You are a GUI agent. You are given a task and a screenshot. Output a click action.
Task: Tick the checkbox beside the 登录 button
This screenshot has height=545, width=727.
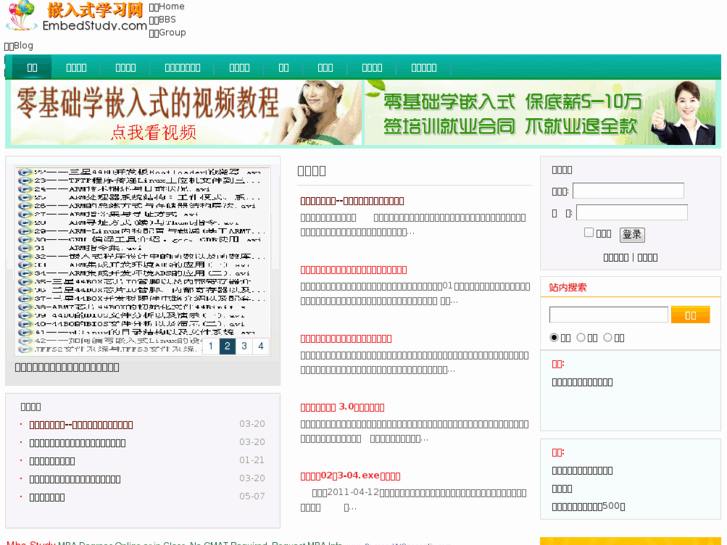coord(588,232)
